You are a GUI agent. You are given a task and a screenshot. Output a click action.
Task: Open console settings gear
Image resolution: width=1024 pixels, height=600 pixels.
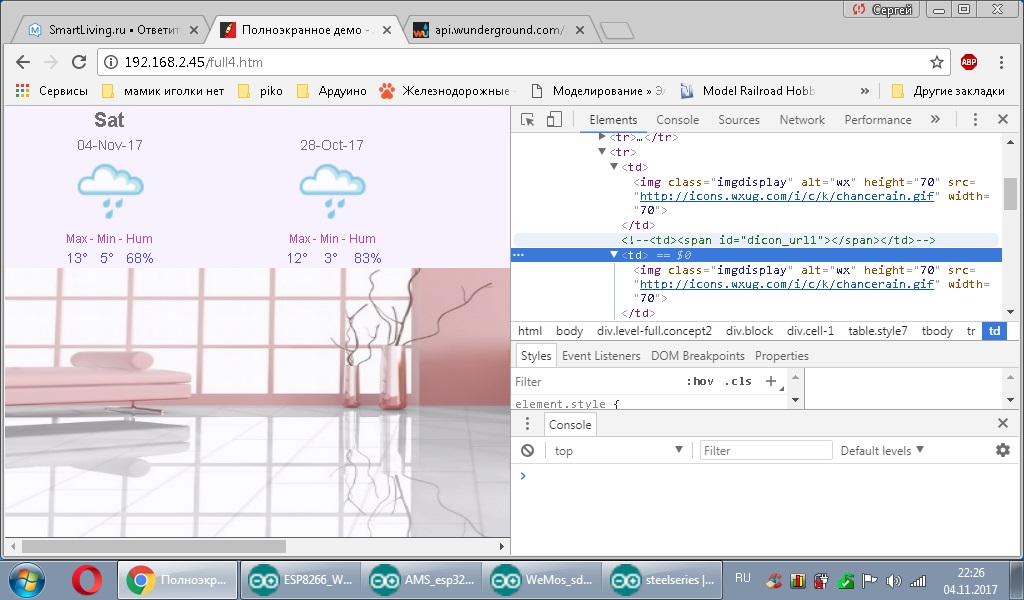(1002, 451)
